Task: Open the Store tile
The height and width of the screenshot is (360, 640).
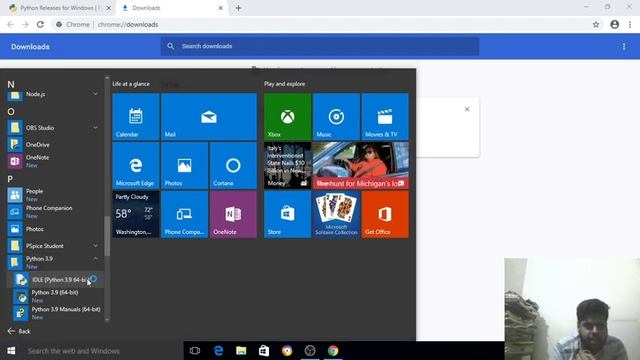Action: coord(287,214)
